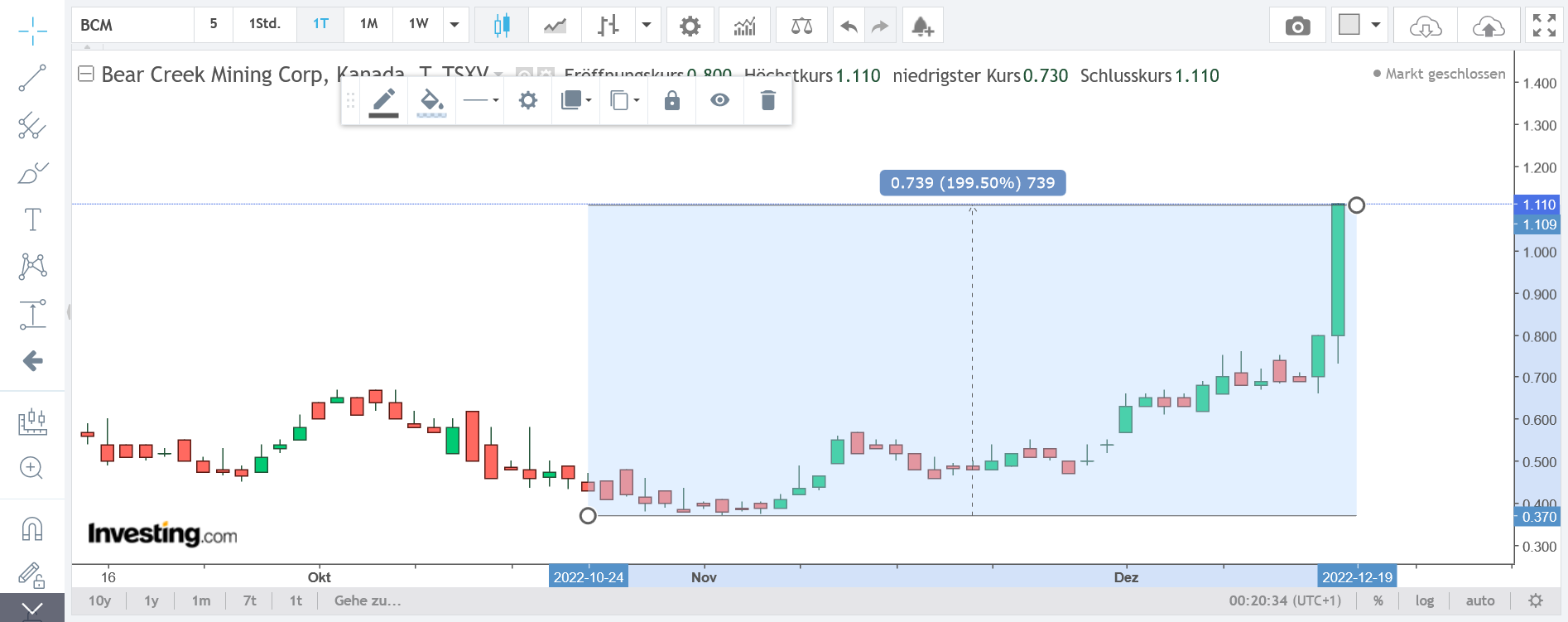Set time range to 1t
This screenshot has height=622, width=1568.
pyautogui.click(x=296, y=600)
